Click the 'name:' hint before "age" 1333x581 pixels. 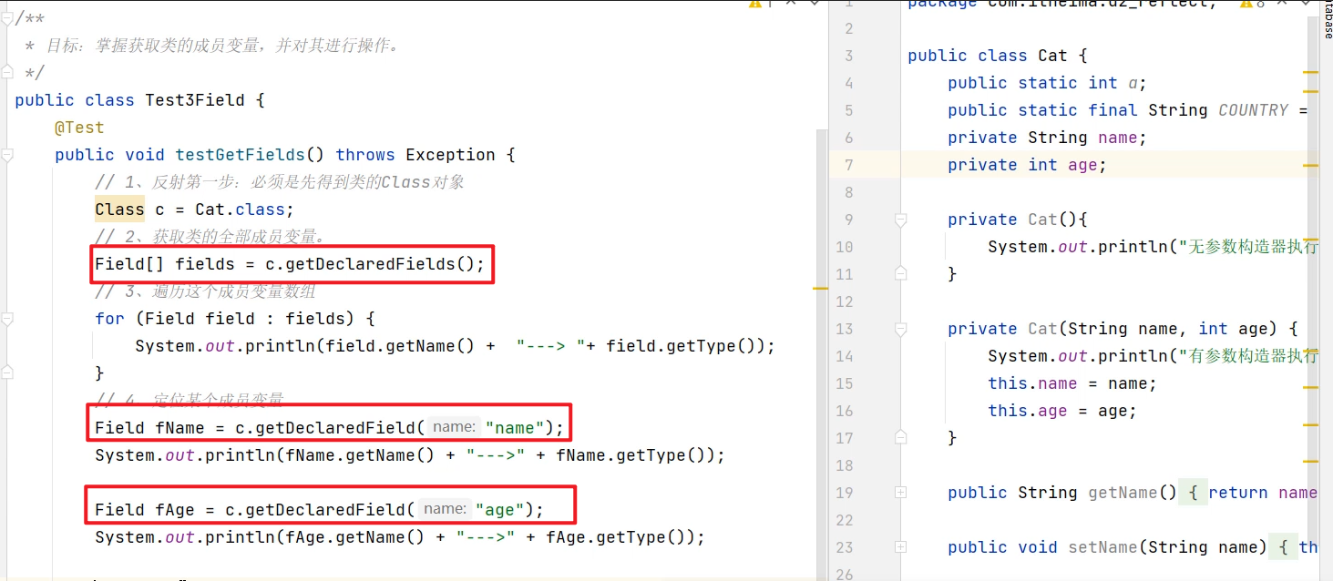pyautogui.click(x=444, y=509)
